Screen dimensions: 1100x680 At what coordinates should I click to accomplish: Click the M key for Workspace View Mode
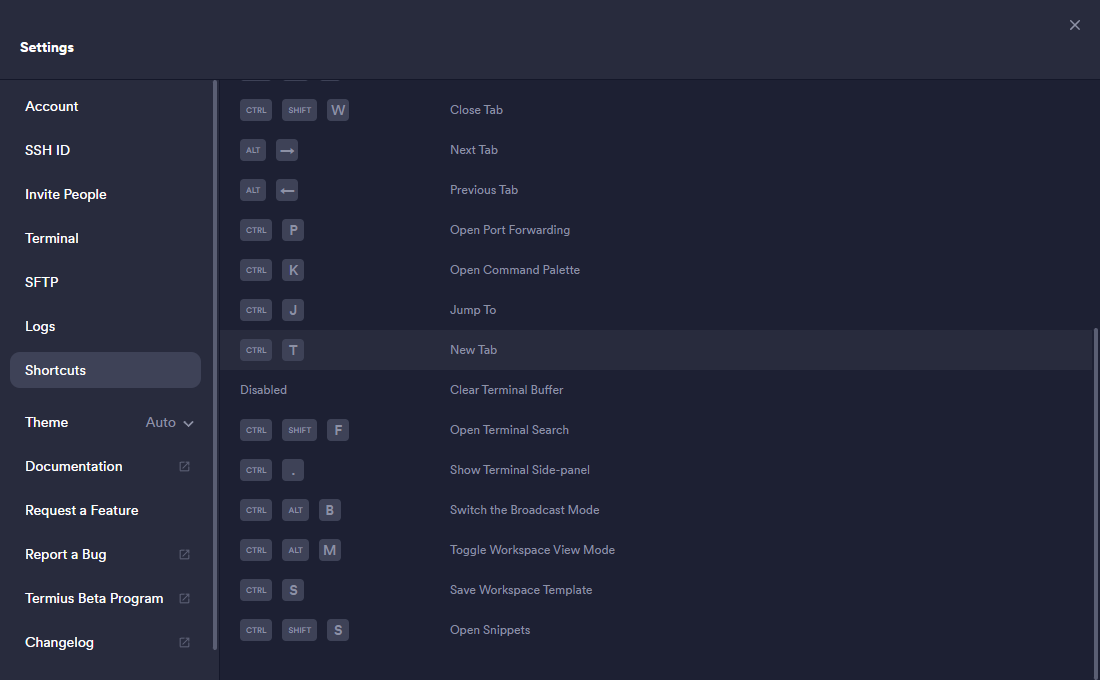pos(330,550)
